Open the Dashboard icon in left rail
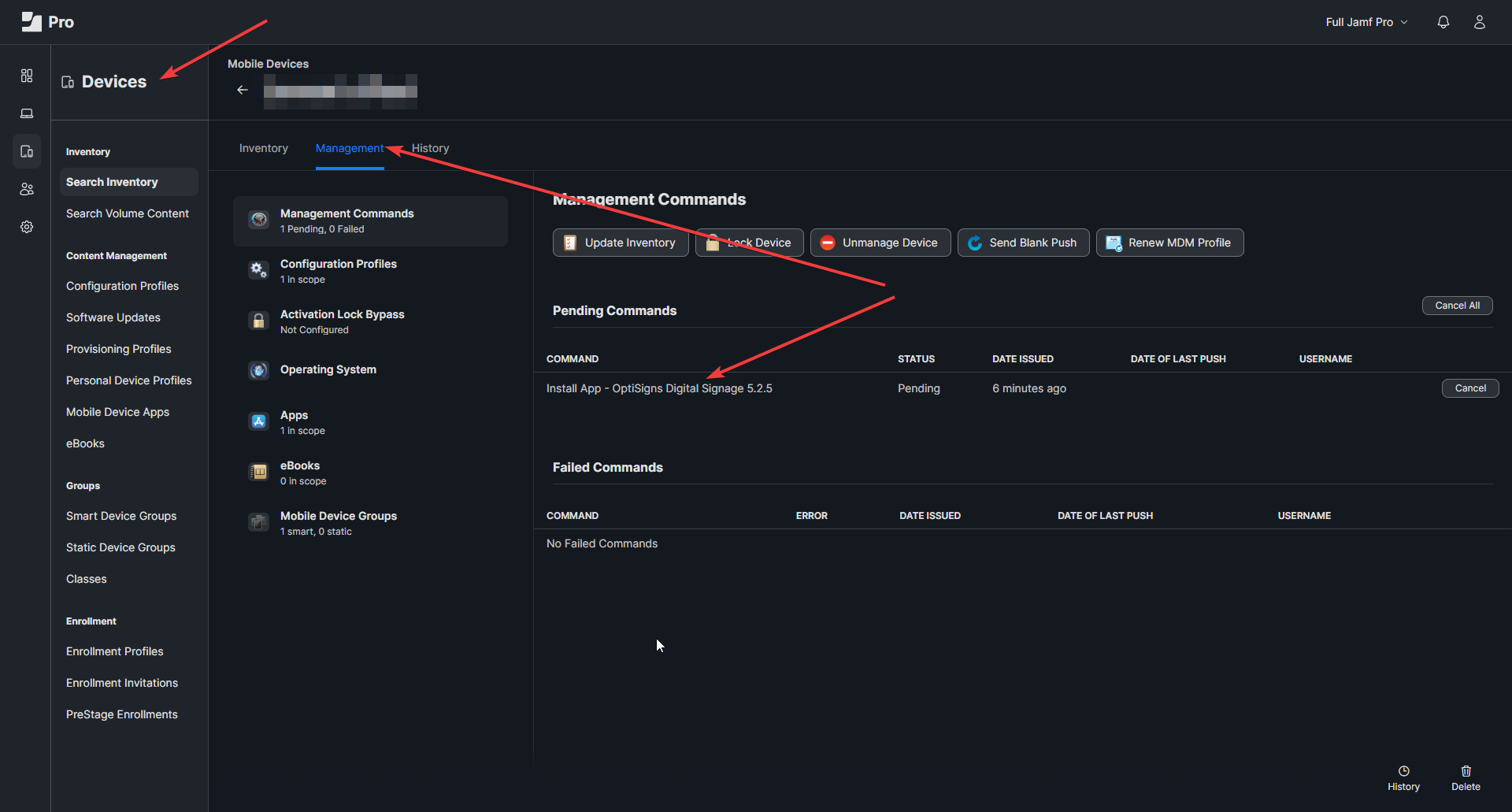1512x812 pixels. (x=27, y=76)
